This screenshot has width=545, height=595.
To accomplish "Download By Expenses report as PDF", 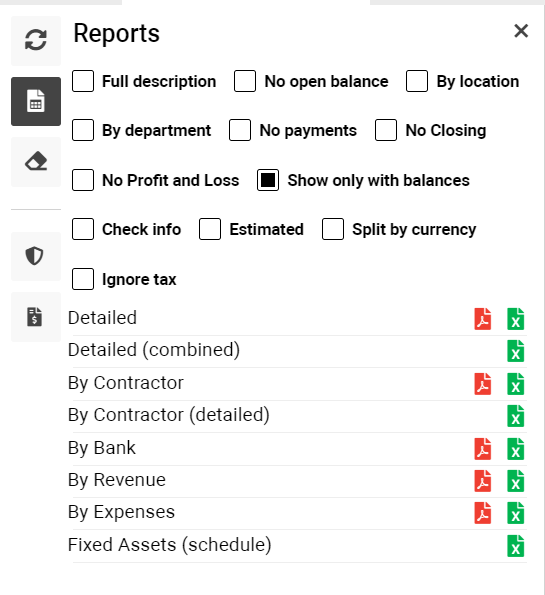I will [483, 513].
